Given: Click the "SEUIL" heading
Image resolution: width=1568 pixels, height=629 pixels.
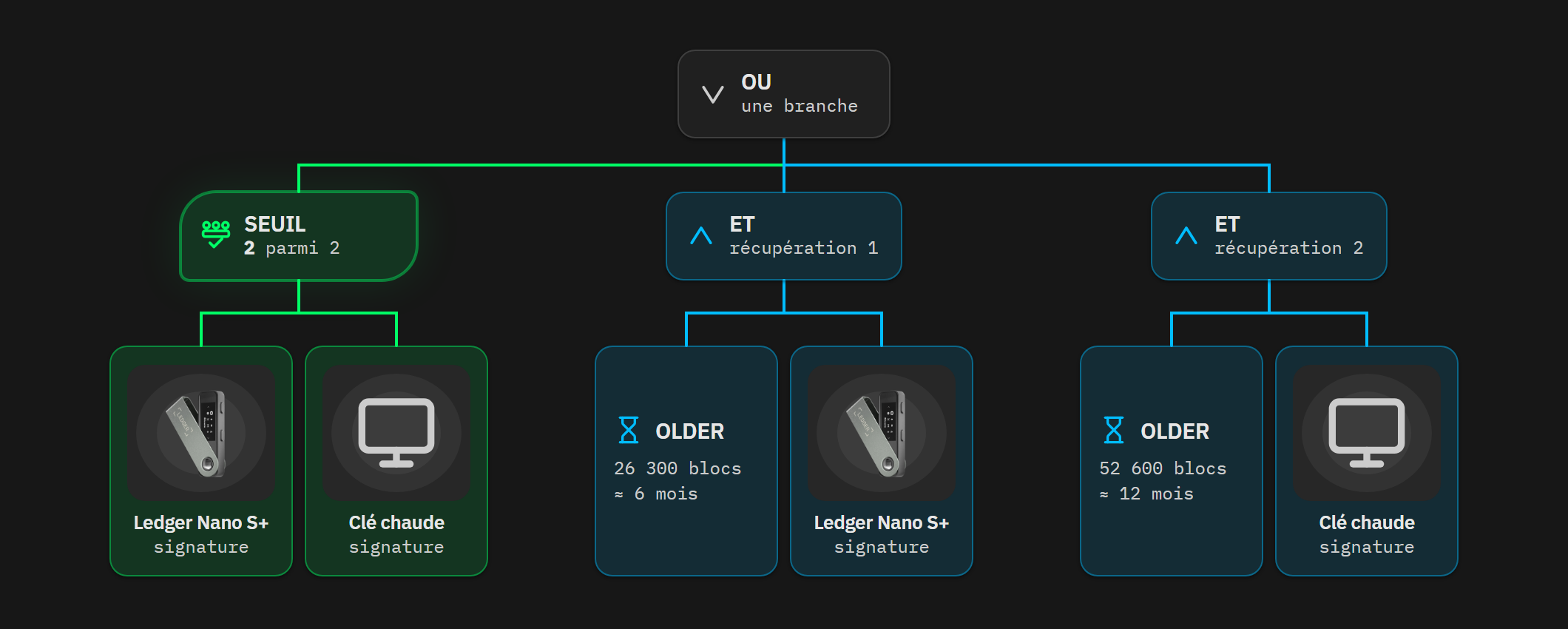Looking at the screenshot, I should pos(275,223).
